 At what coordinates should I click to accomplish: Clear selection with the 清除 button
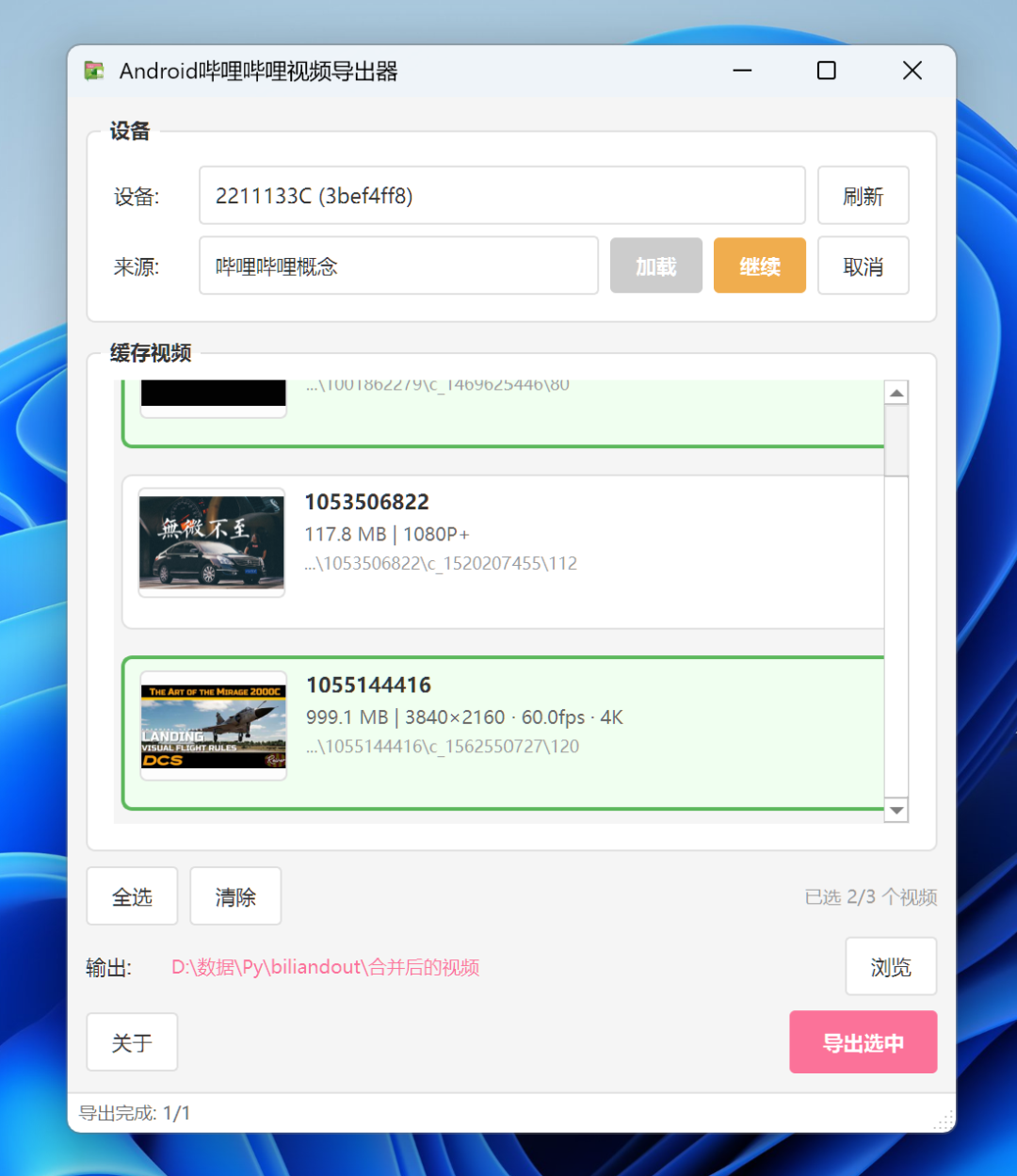(235, 897)
